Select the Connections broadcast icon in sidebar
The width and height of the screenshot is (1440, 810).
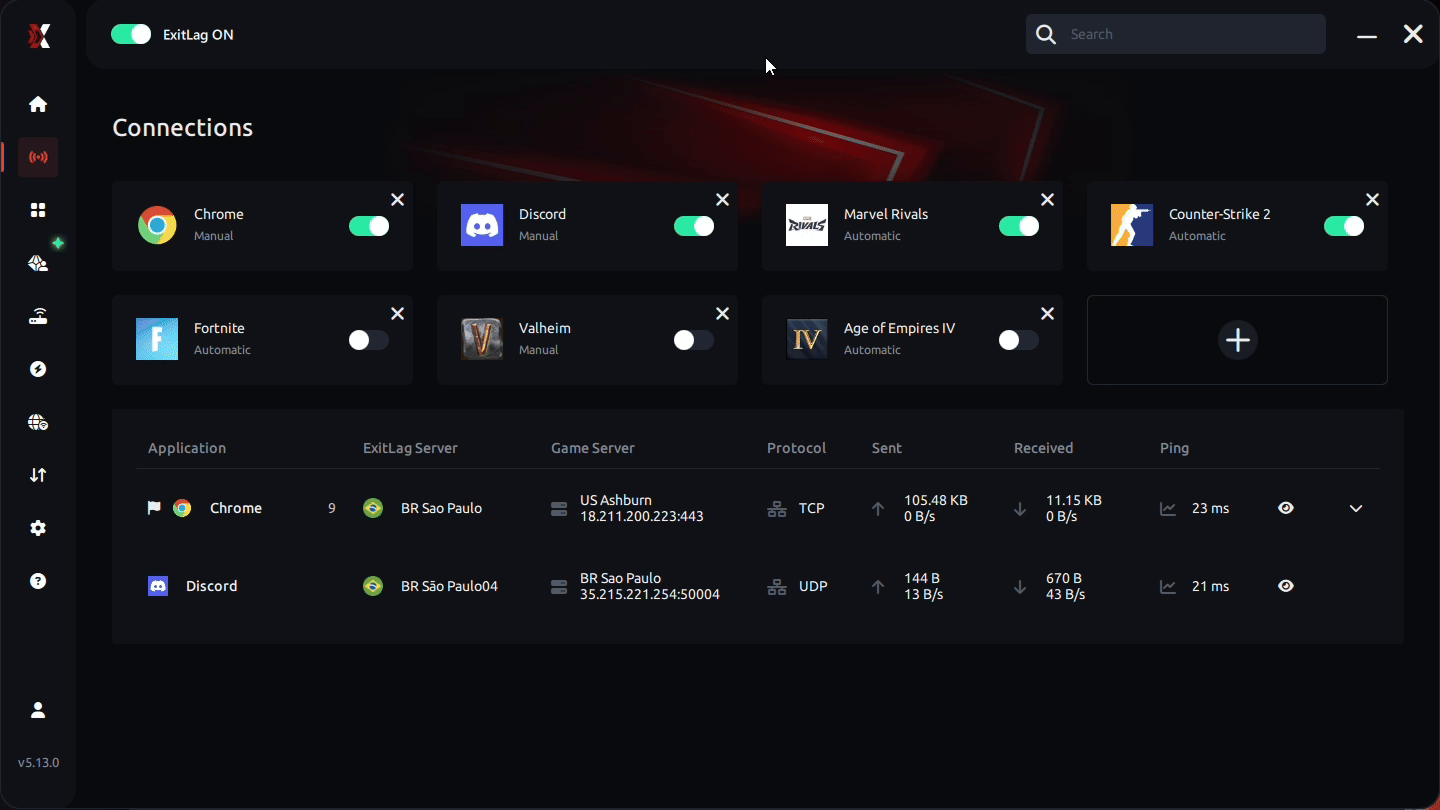pyautogui.click(x=38, y=157)
